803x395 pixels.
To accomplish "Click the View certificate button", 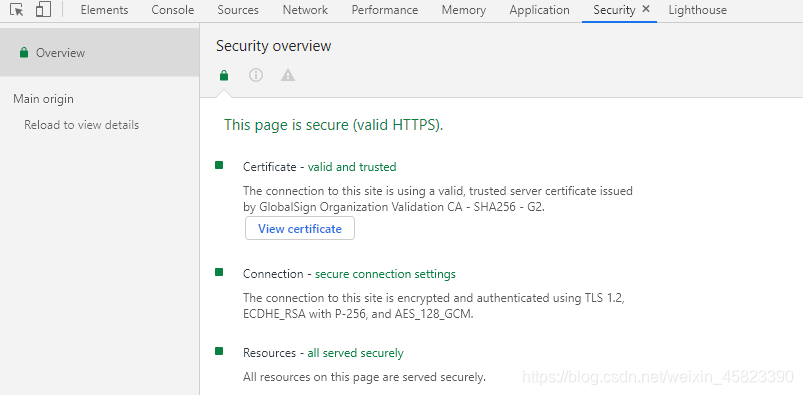I will pyautogui.click(x=300, y=228).
